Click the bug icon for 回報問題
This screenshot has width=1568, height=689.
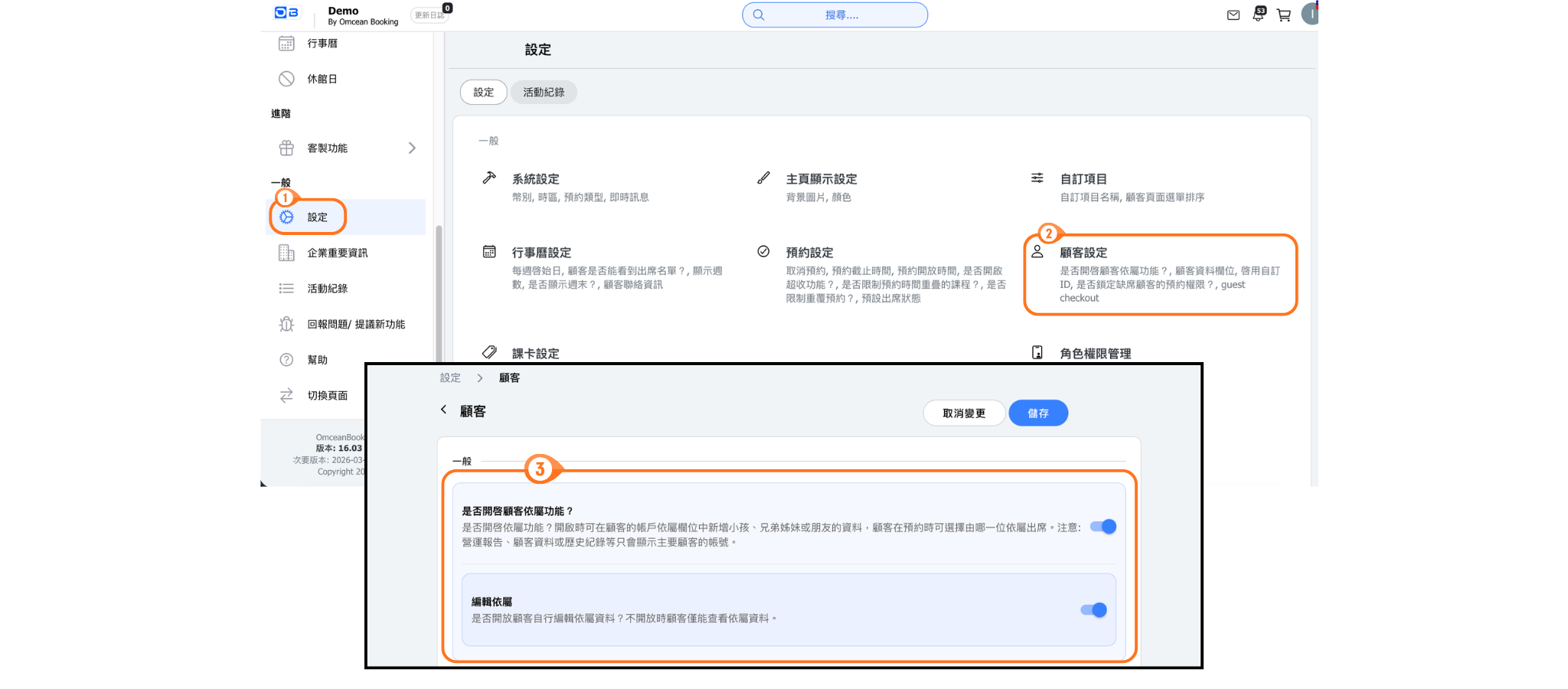pyautogui.click(x=286, y=325)
